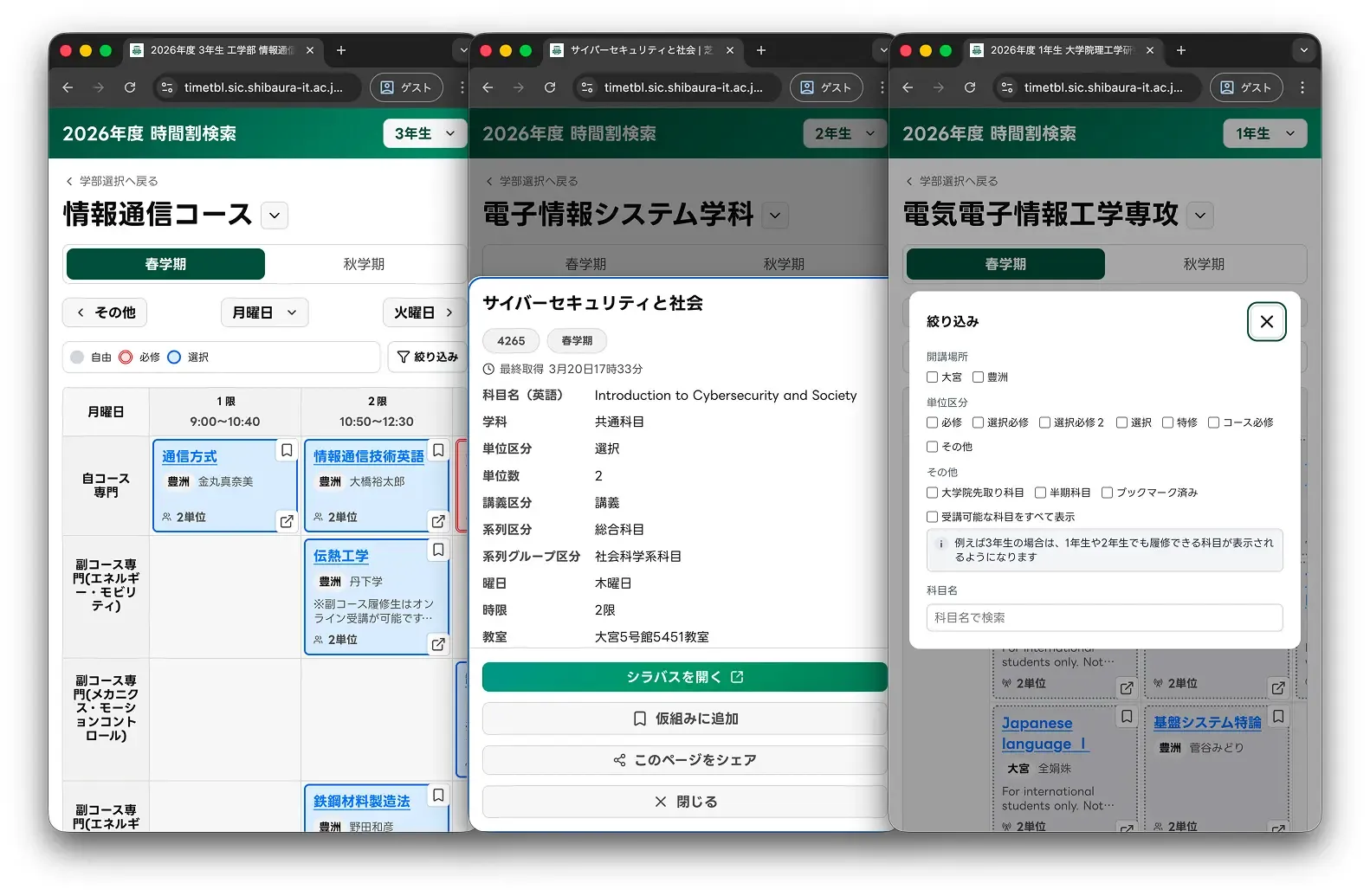Image resolution: width=1370 pixels, height=896 pixels.
Task: Check the 大学院先取り科目 checkbox
Action: (x=933, y=493)
